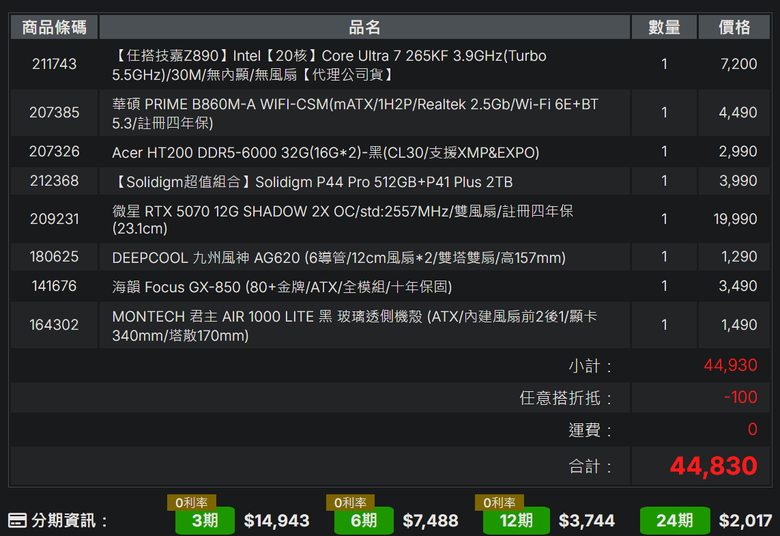Click the 海韻 Focus GX-850 product name
780x536 pixels.
pyautogui.click(x=282, y=287)
